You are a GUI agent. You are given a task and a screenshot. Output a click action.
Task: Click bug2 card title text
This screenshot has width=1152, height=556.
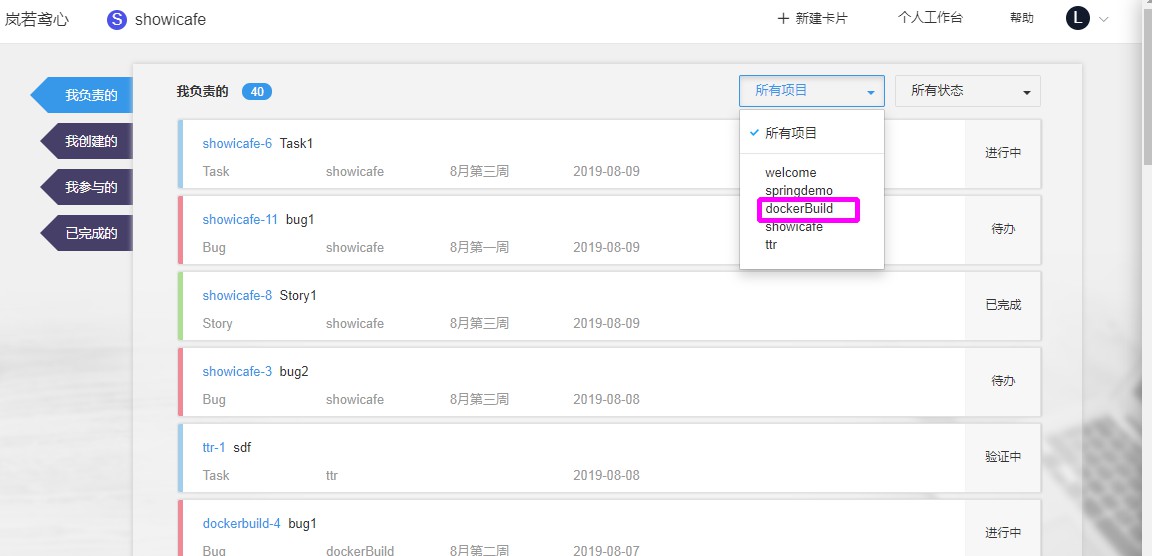[x=294, y=372]
